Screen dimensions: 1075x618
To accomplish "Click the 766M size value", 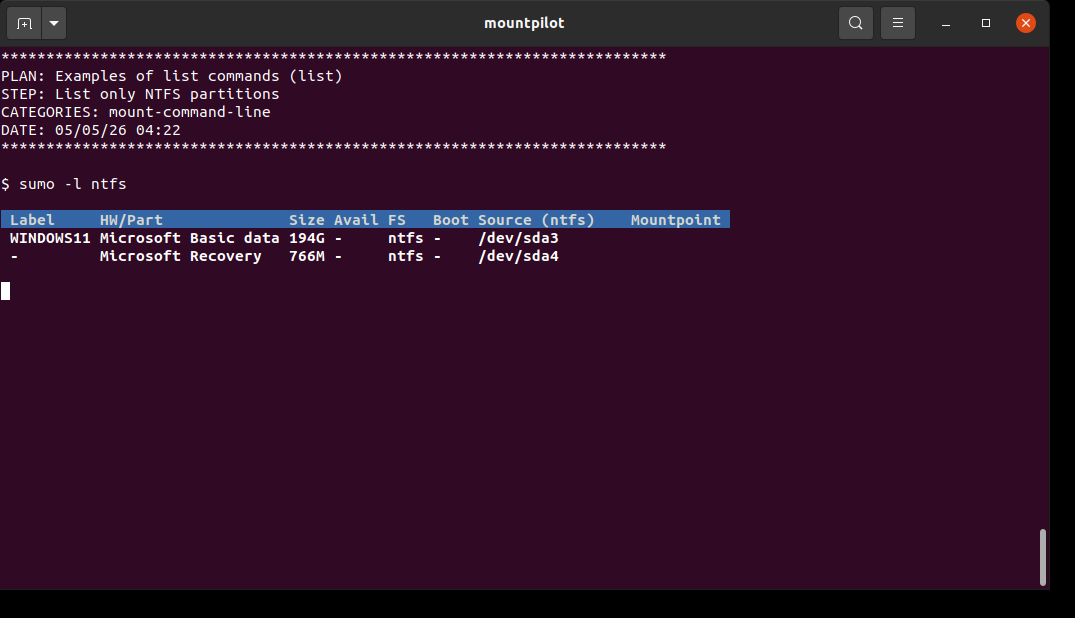I will coord(306,256).
